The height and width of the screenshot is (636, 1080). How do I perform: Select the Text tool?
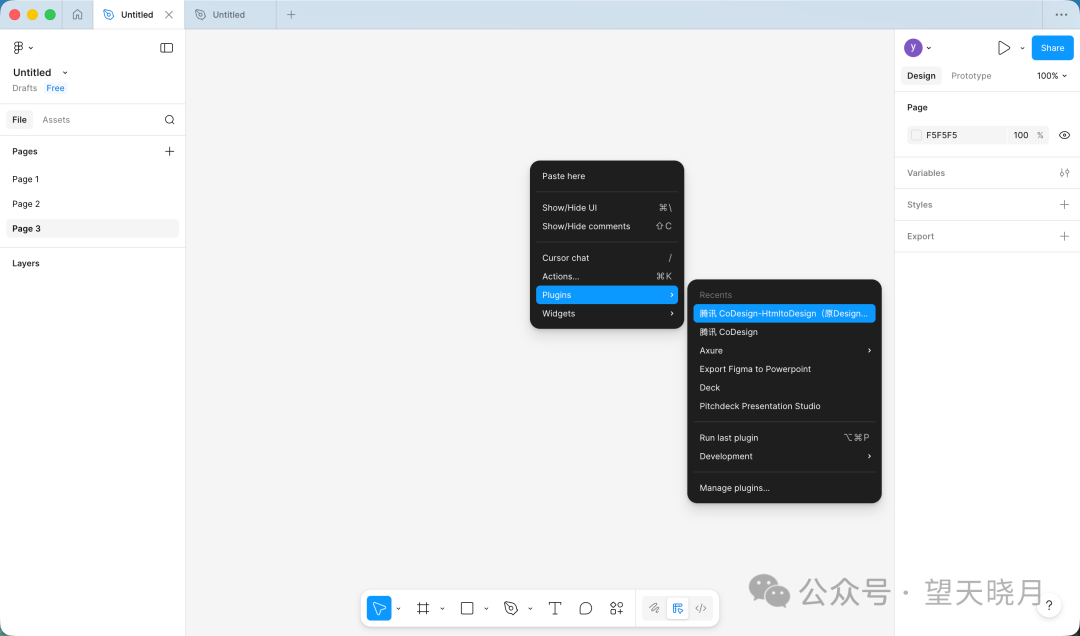pos(555,608)
